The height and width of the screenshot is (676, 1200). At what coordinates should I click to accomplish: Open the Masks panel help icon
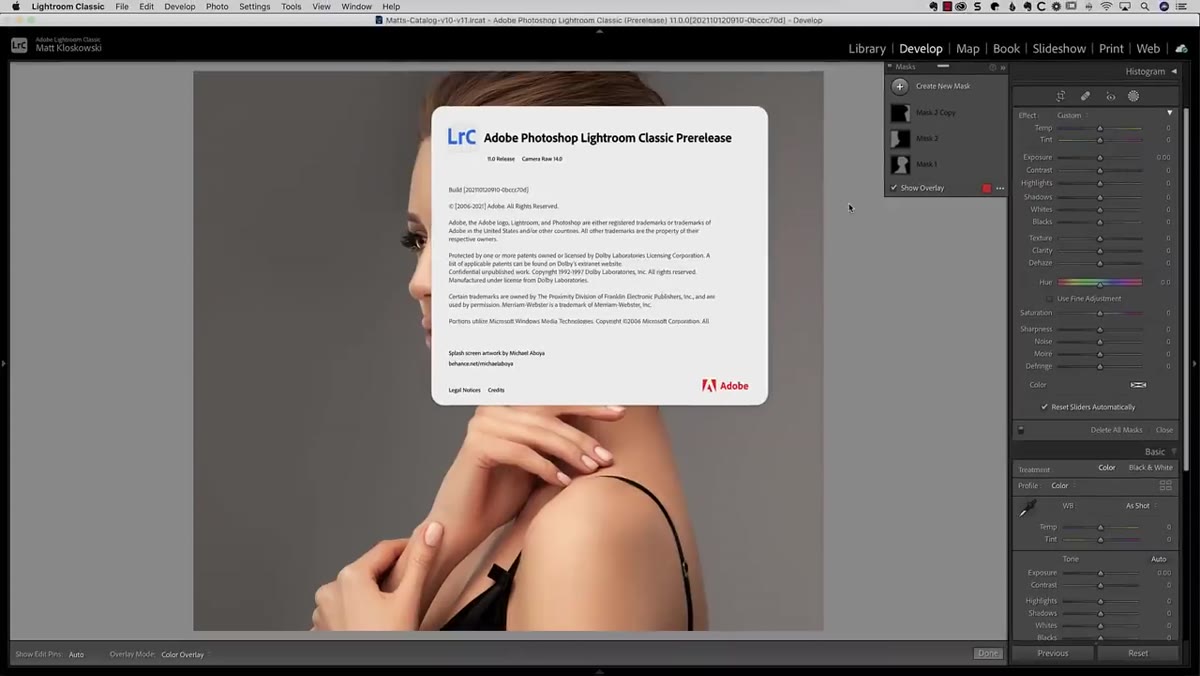(992, 67)
